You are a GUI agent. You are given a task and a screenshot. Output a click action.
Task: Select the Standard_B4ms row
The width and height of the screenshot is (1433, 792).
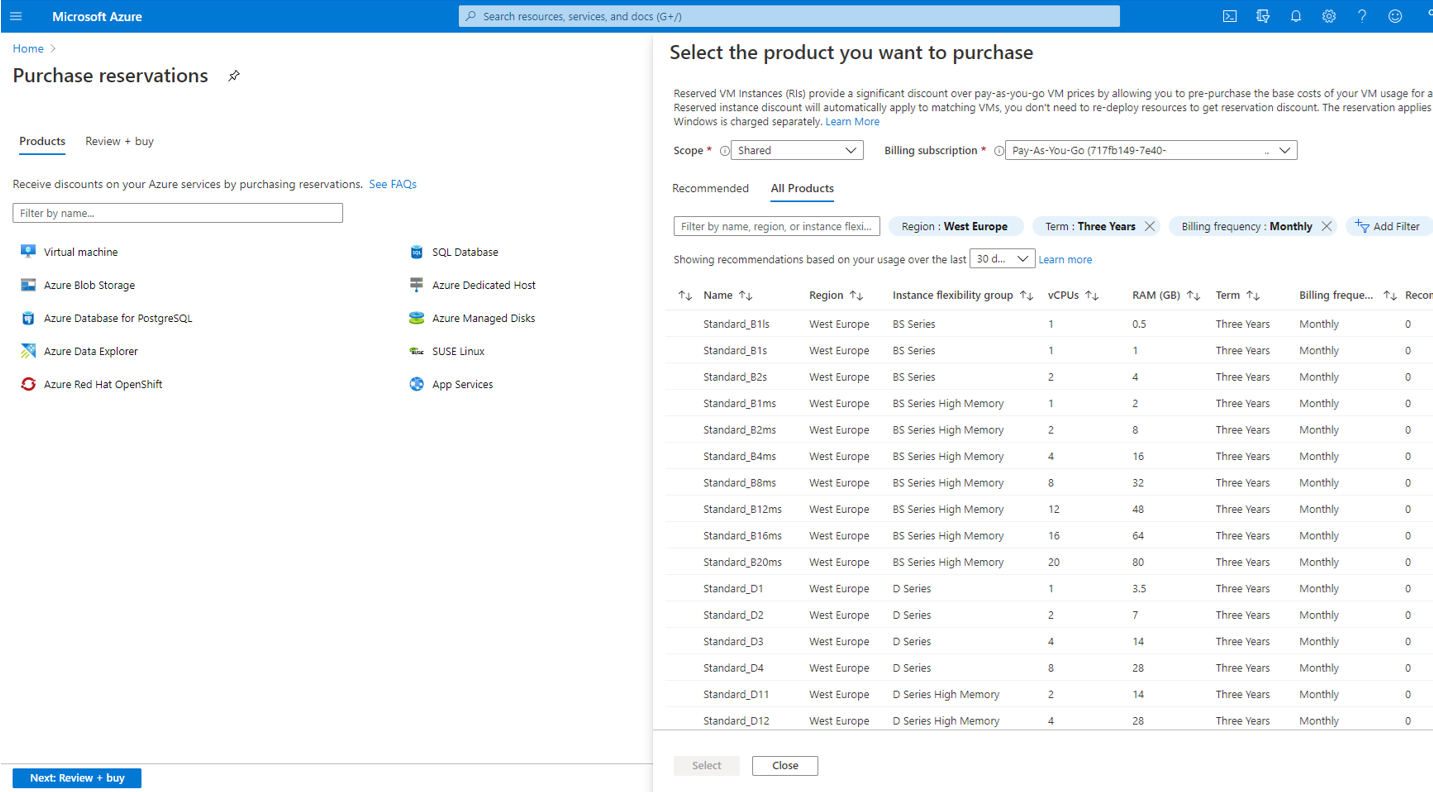[x=1048, y=456]
